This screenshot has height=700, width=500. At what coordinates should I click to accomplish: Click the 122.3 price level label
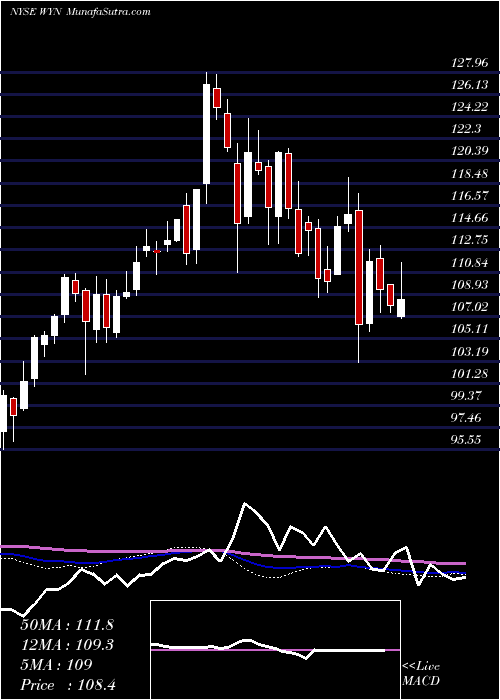pos(467,129)
